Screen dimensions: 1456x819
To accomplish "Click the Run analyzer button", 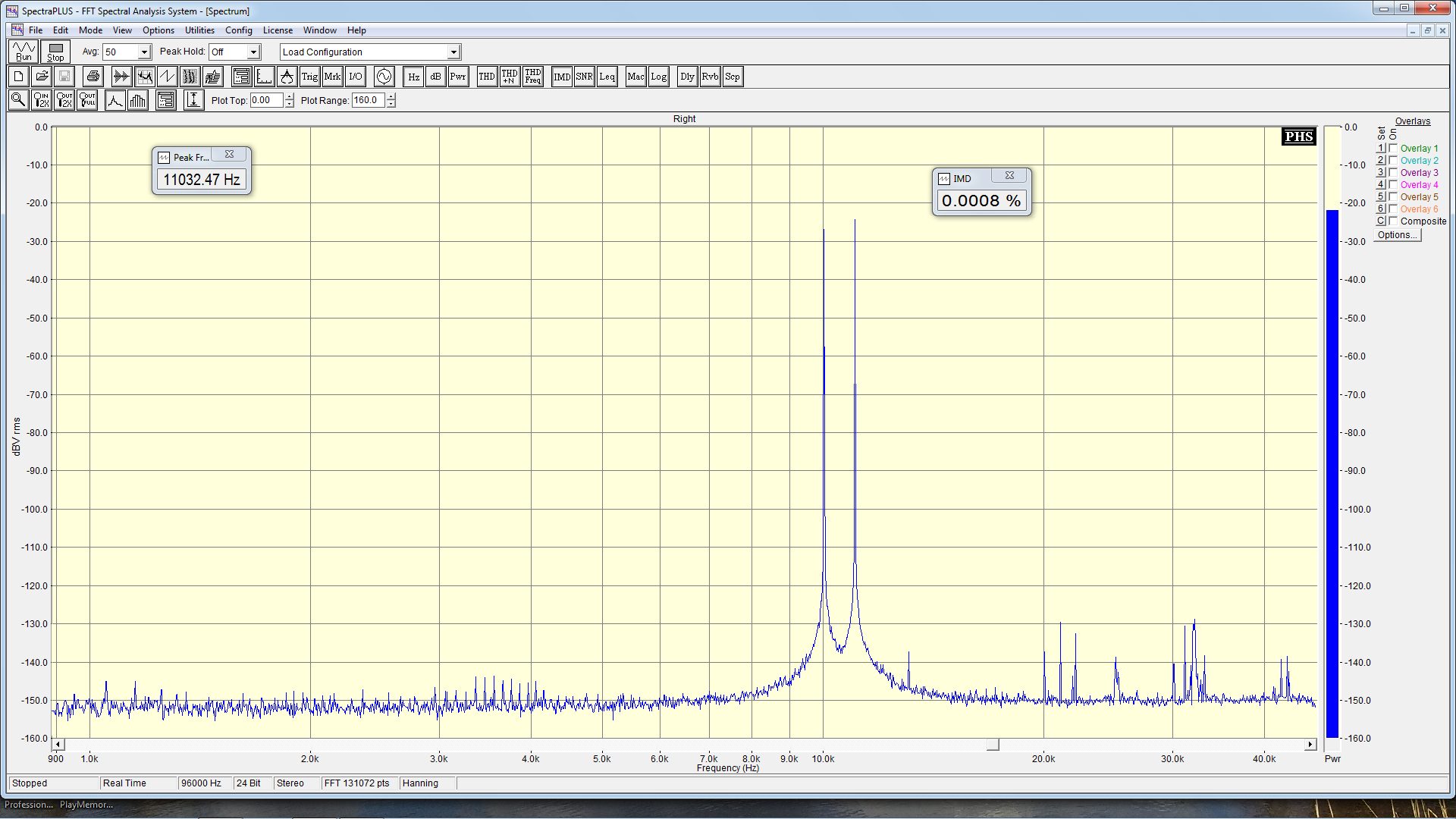I will pyautogui.click(x=24, y=52).
